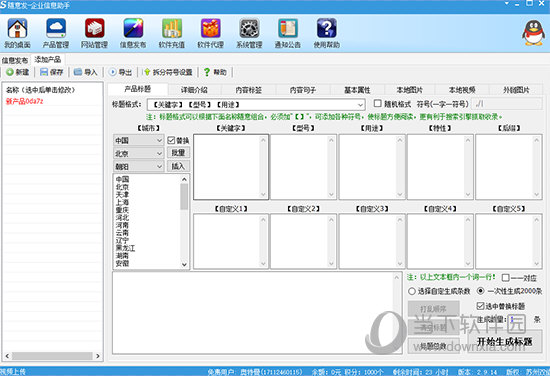This screenshot has width=550, height=376.
Task: Open 内容句子 tab
Action: (x=303, y=90)
